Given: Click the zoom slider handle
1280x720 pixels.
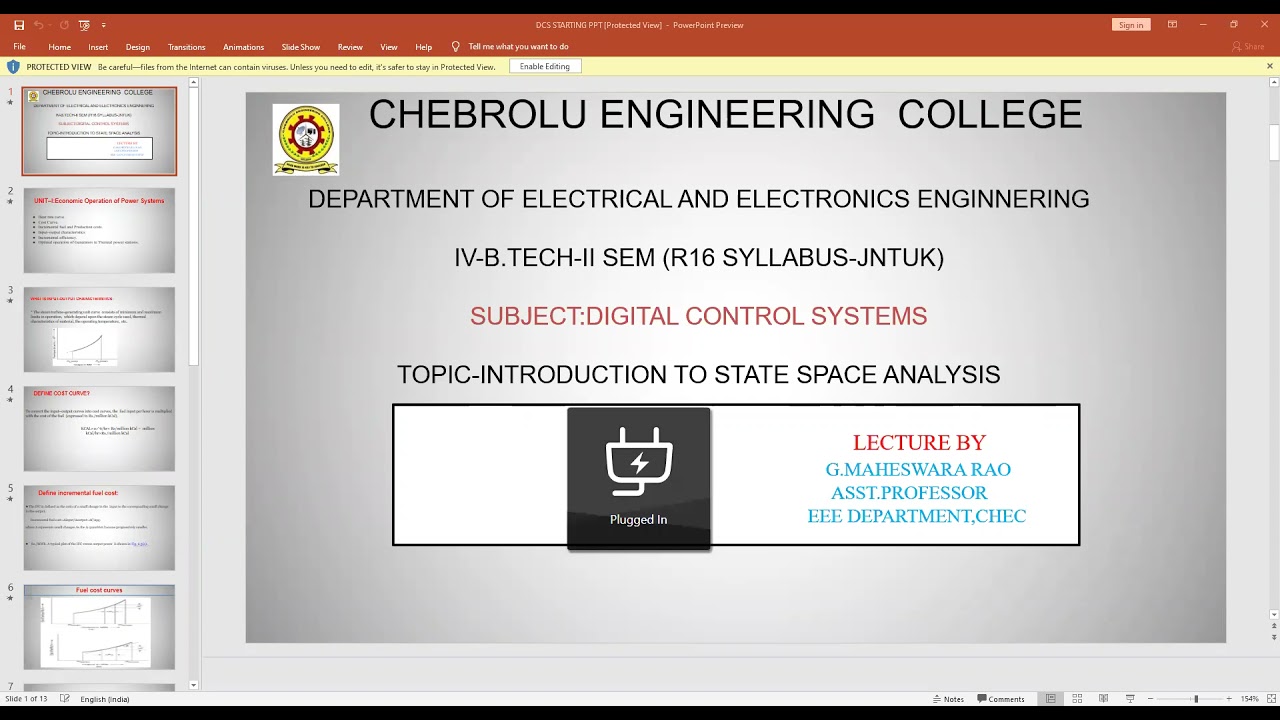Looking at the screenshot, I should pos(1196,699).
